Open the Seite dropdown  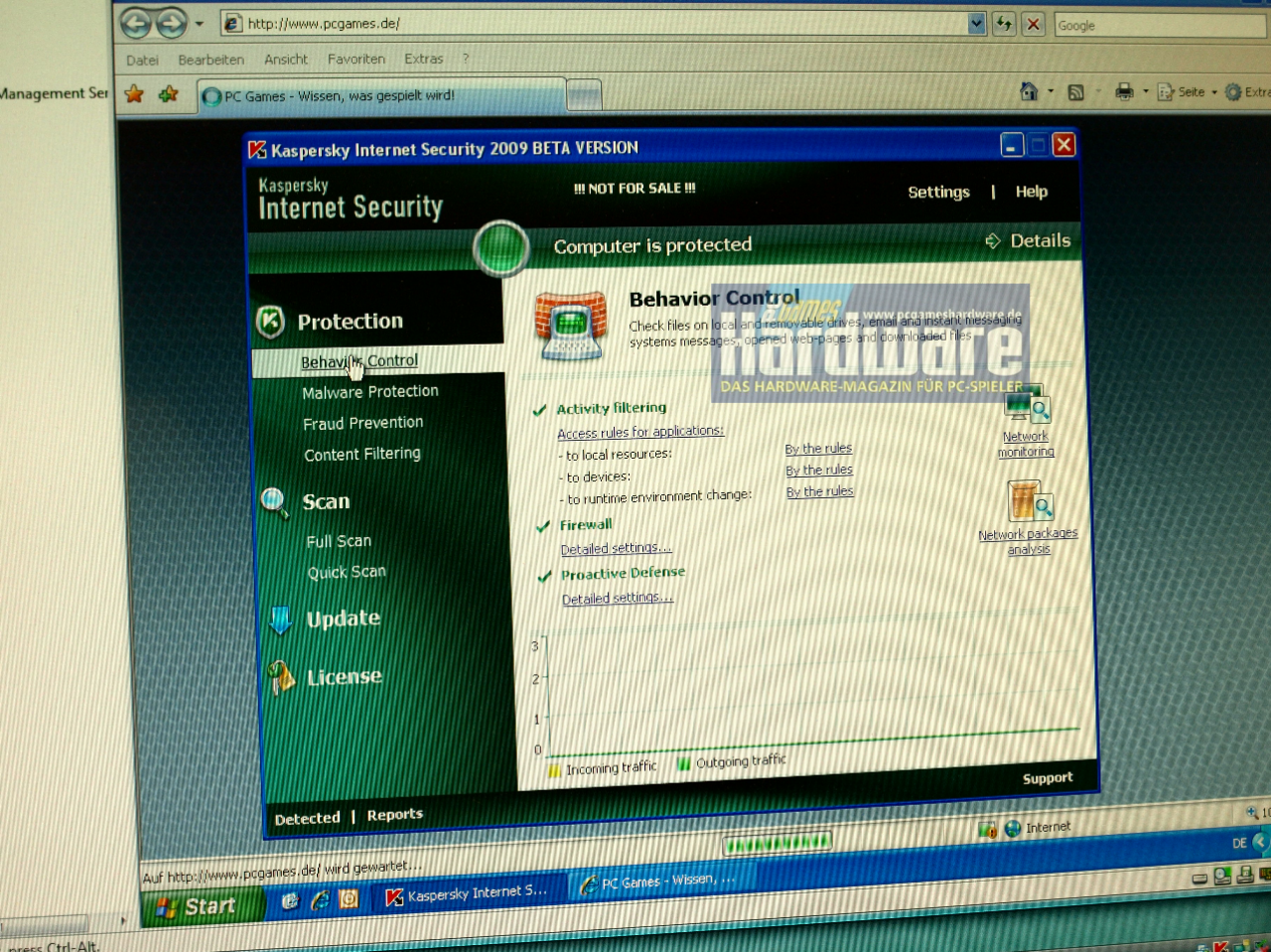tap(1188, 91)
